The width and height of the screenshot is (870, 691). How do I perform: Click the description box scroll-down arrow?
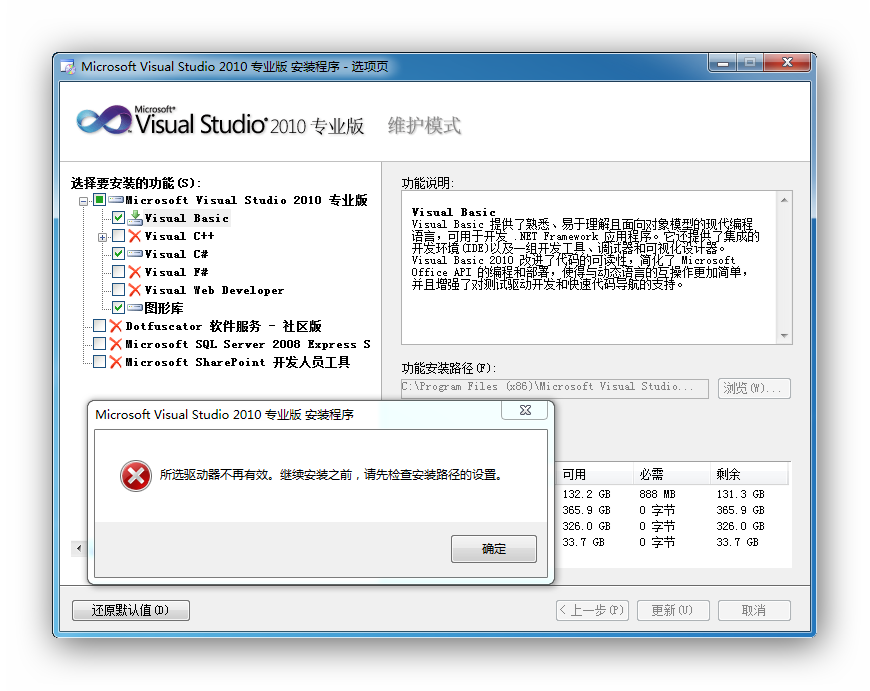tap(784, 336)
